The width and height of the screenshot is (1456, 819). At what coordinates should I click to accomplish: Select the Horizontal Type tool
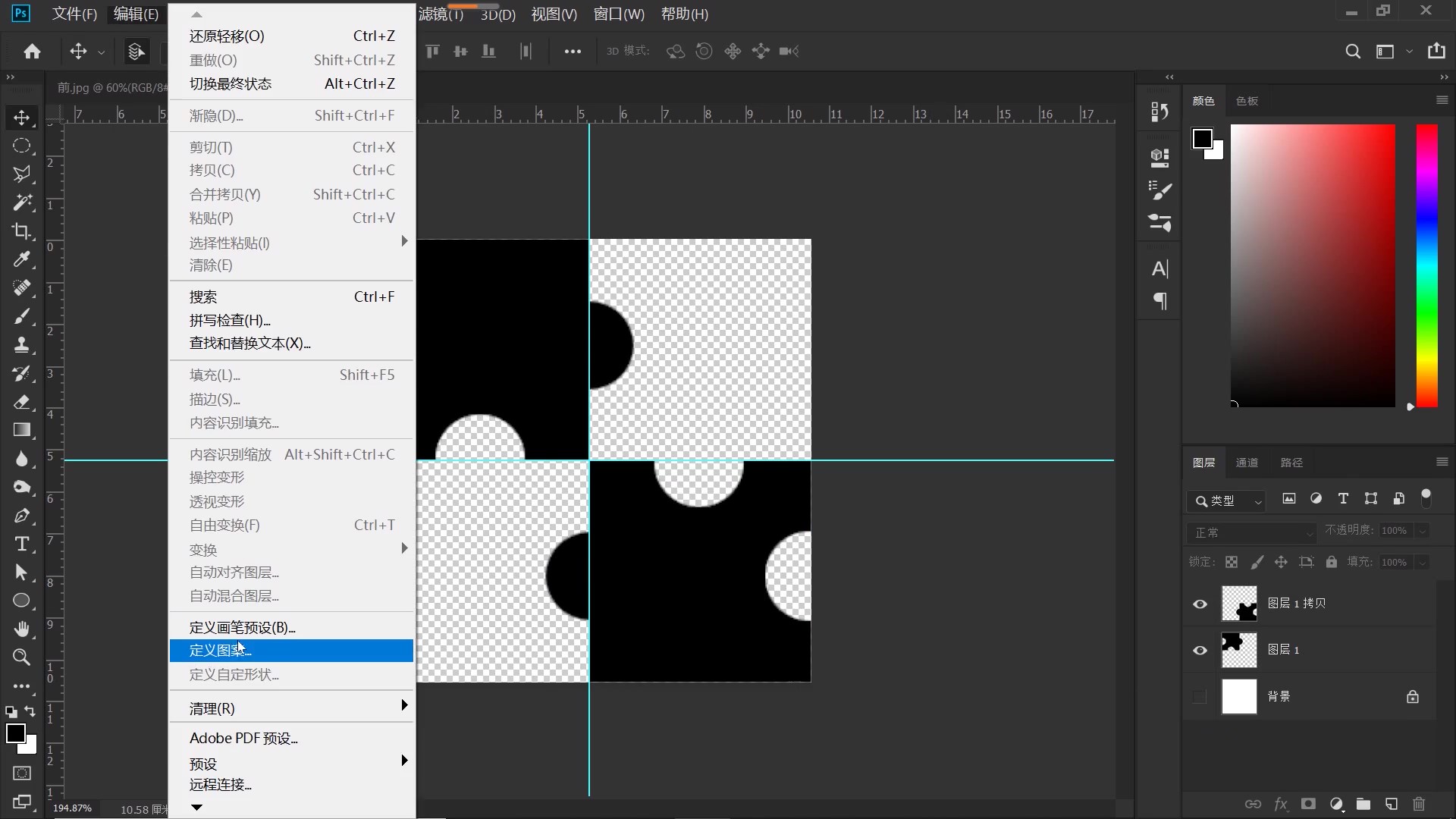tap(21, 544)
